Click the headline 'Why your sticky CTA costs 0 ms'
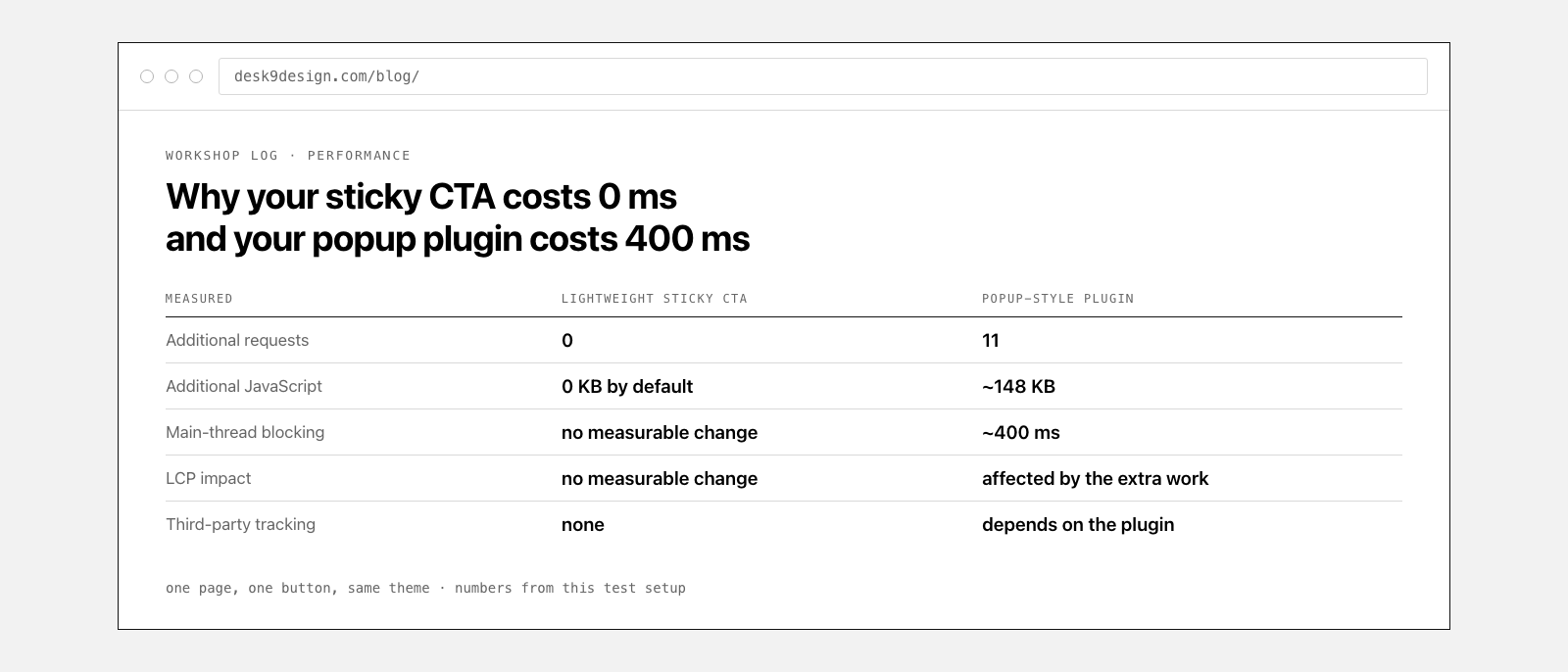The width and height of the screenshot is (1568, 672). [421, 197]
